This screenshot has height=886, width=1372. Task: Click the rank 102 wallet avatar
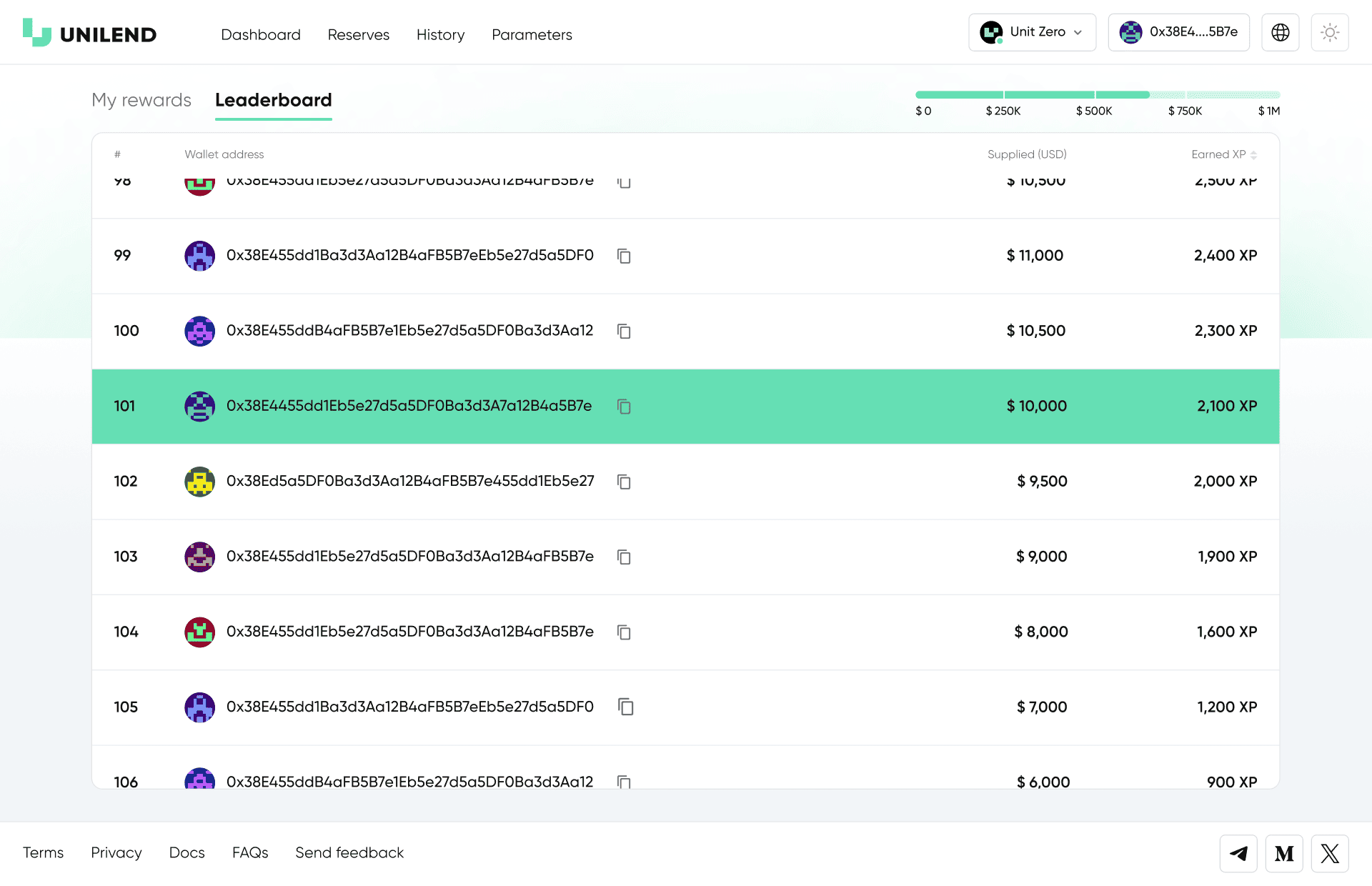199,482
